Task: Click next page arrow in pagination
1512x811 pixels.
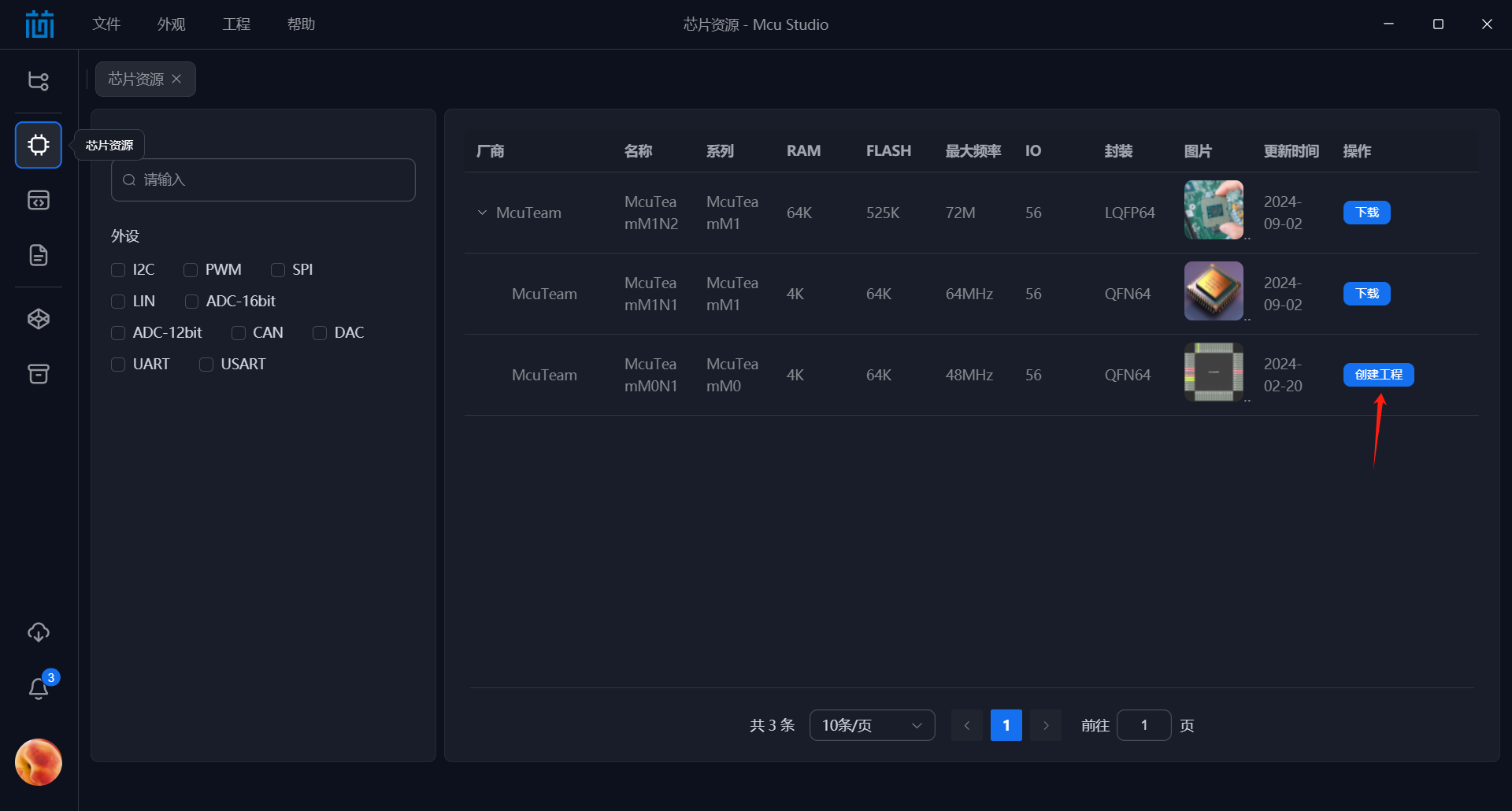Action: [1046, 725]
